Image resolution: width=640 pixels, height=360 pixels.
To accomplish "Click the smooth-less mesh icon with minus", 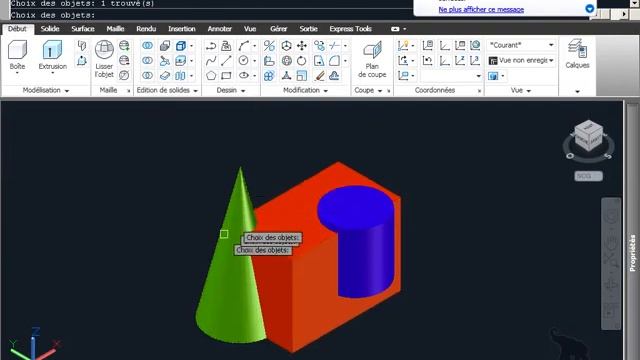I will (x=124, y=61).
